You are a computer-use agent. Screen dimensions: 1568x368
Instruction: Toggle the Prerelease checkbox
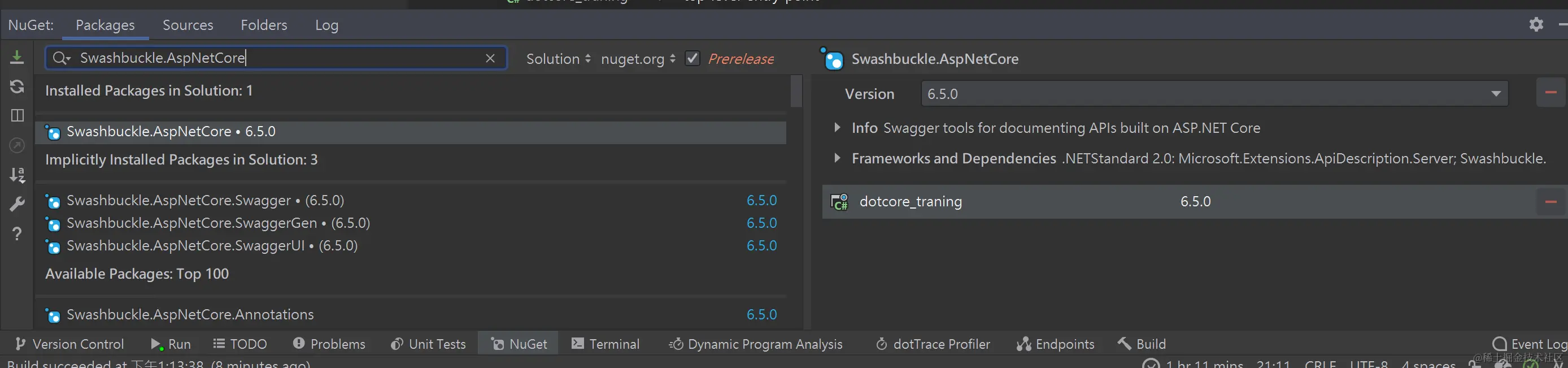[x=692, y=58]
